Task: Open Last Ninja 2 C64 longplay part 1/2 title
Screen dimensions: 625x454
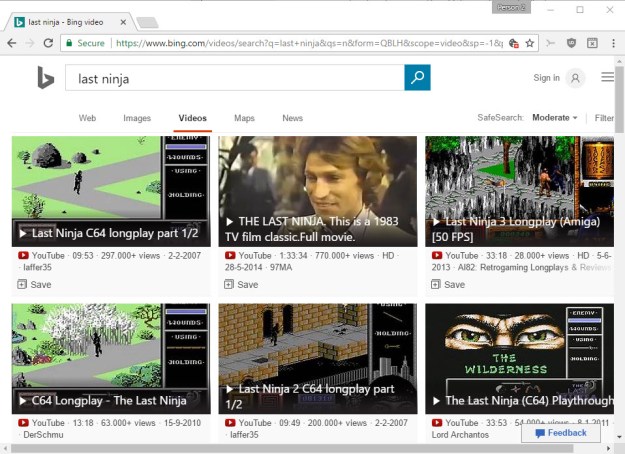Action: [310, 397]
